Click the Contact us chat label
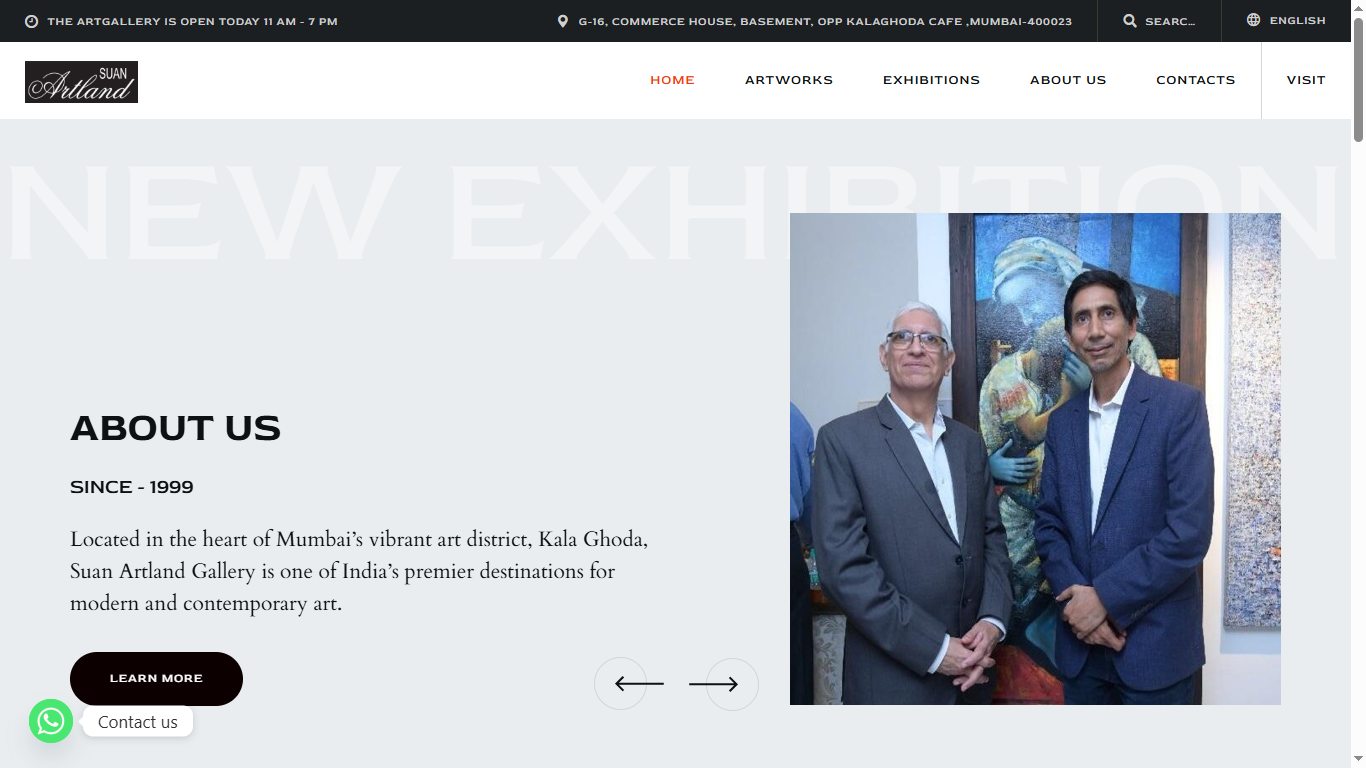This screenshot has width=1366, height=768. pyautogui.click(x=138, y=722)
